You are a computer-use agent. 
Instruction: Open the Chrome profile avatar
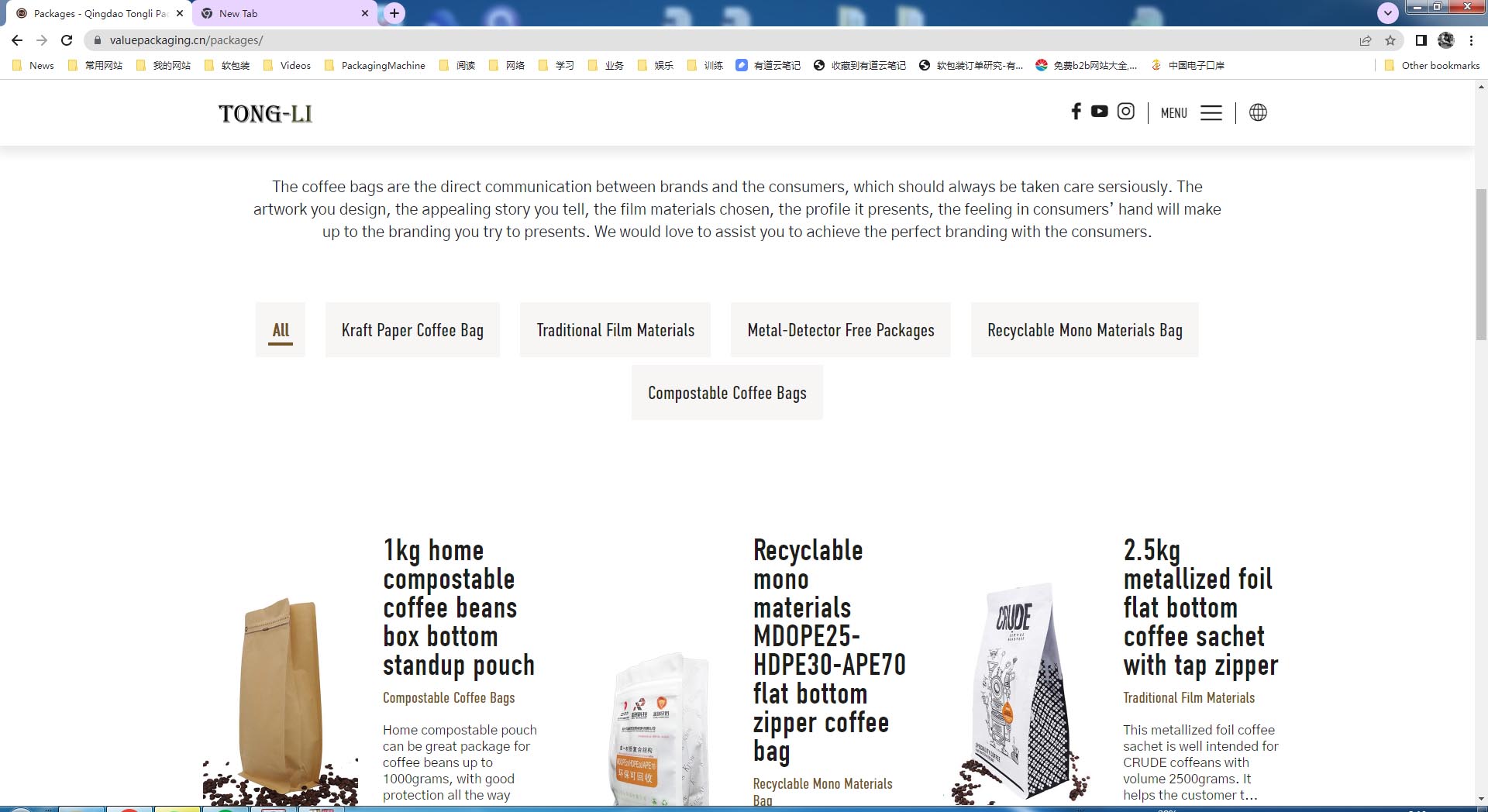(x=1446, y=40)
